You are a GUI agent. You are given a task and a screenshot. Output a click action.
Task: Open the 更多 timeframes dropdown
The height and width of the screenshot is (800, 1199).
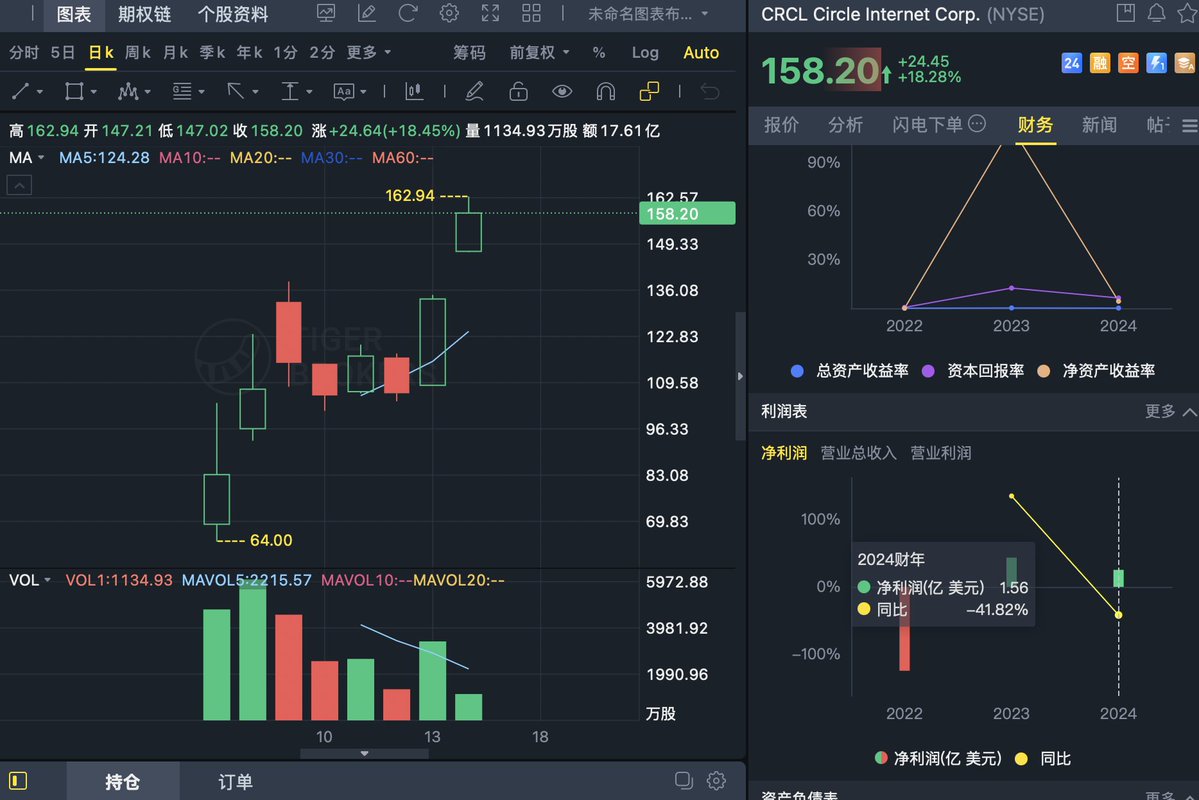(x=369, y=52)
